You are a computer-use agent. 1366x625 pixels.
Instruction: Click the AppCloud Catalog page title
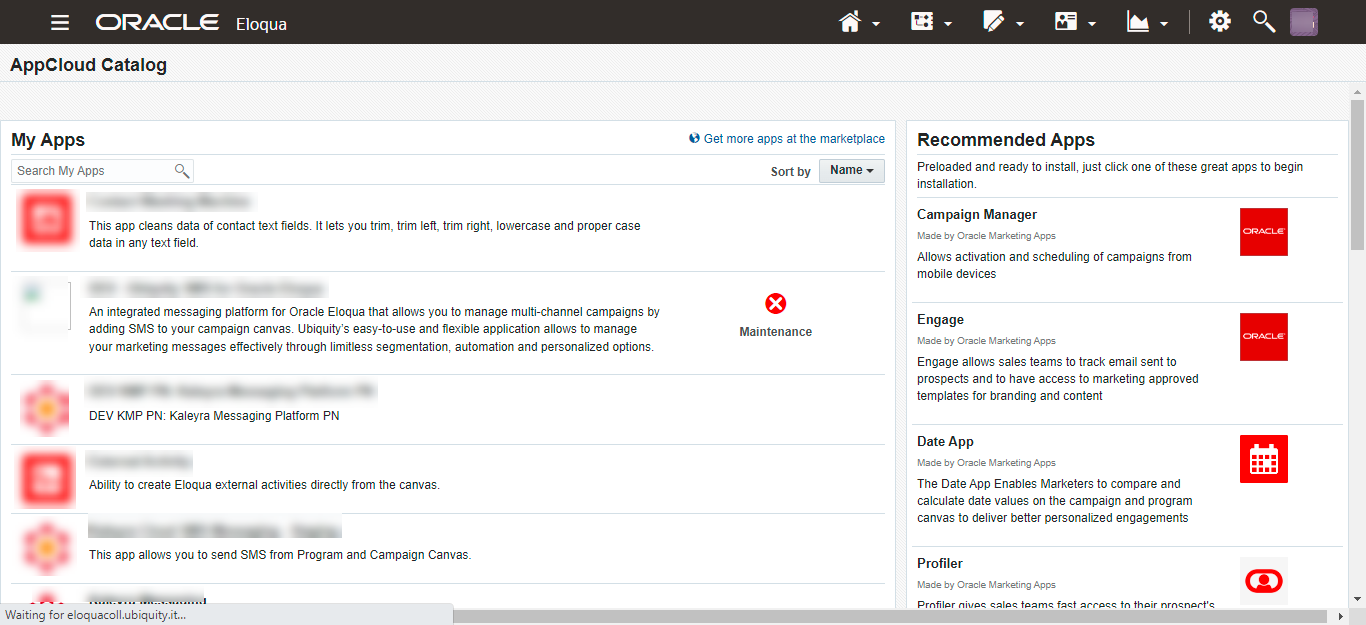click(88, 65)
